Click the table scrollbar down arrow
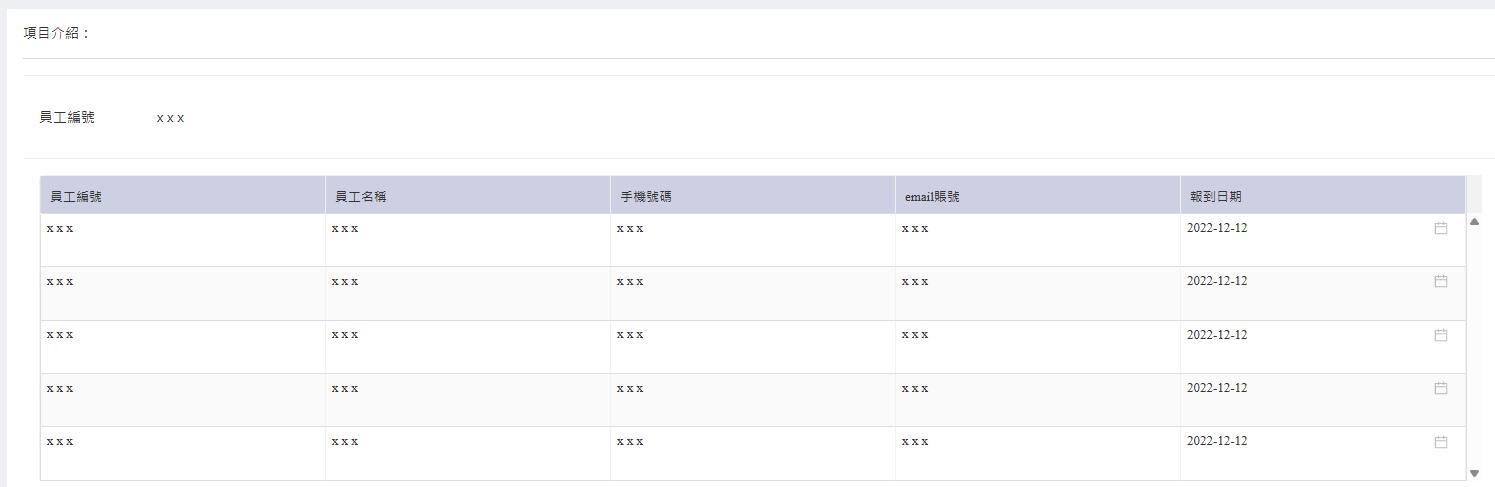Image resolution: width=1495 pixels, height=487 pixels. (1474, 473)
